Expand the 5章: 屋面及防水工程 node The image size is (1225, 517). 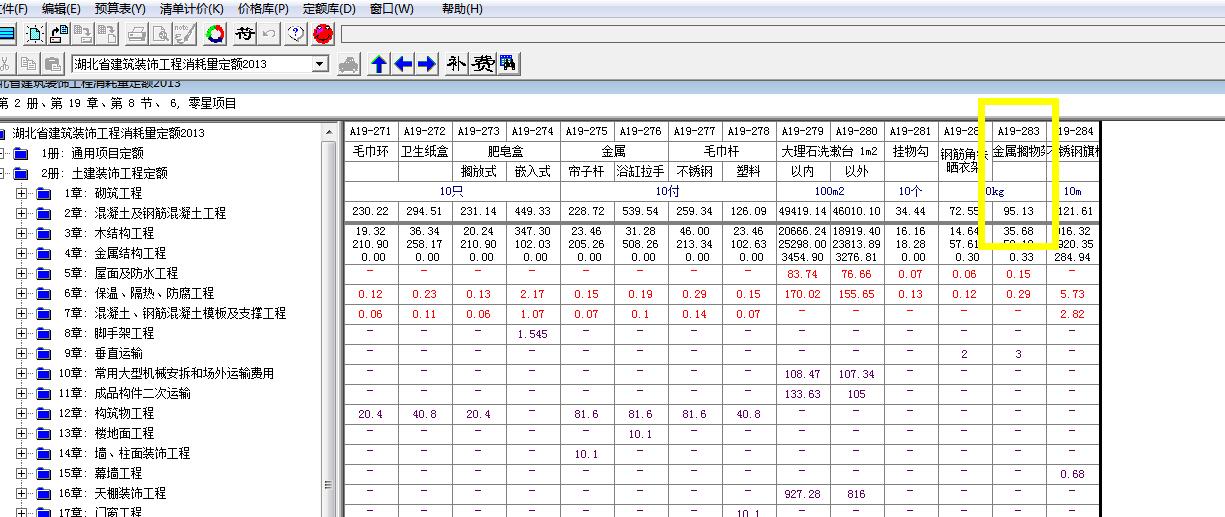[x=21, y=273]
